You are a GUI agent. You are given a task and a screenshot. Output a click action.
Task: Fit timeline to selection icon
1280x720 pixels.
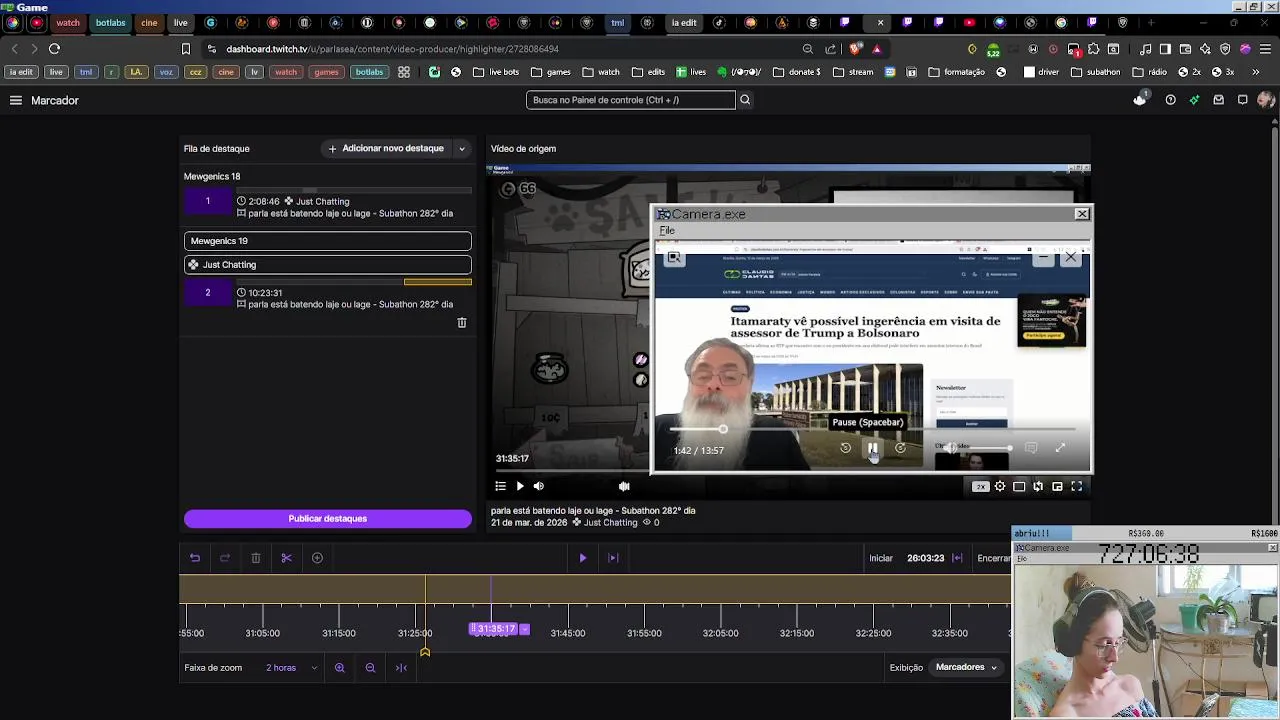coord(401,668)
